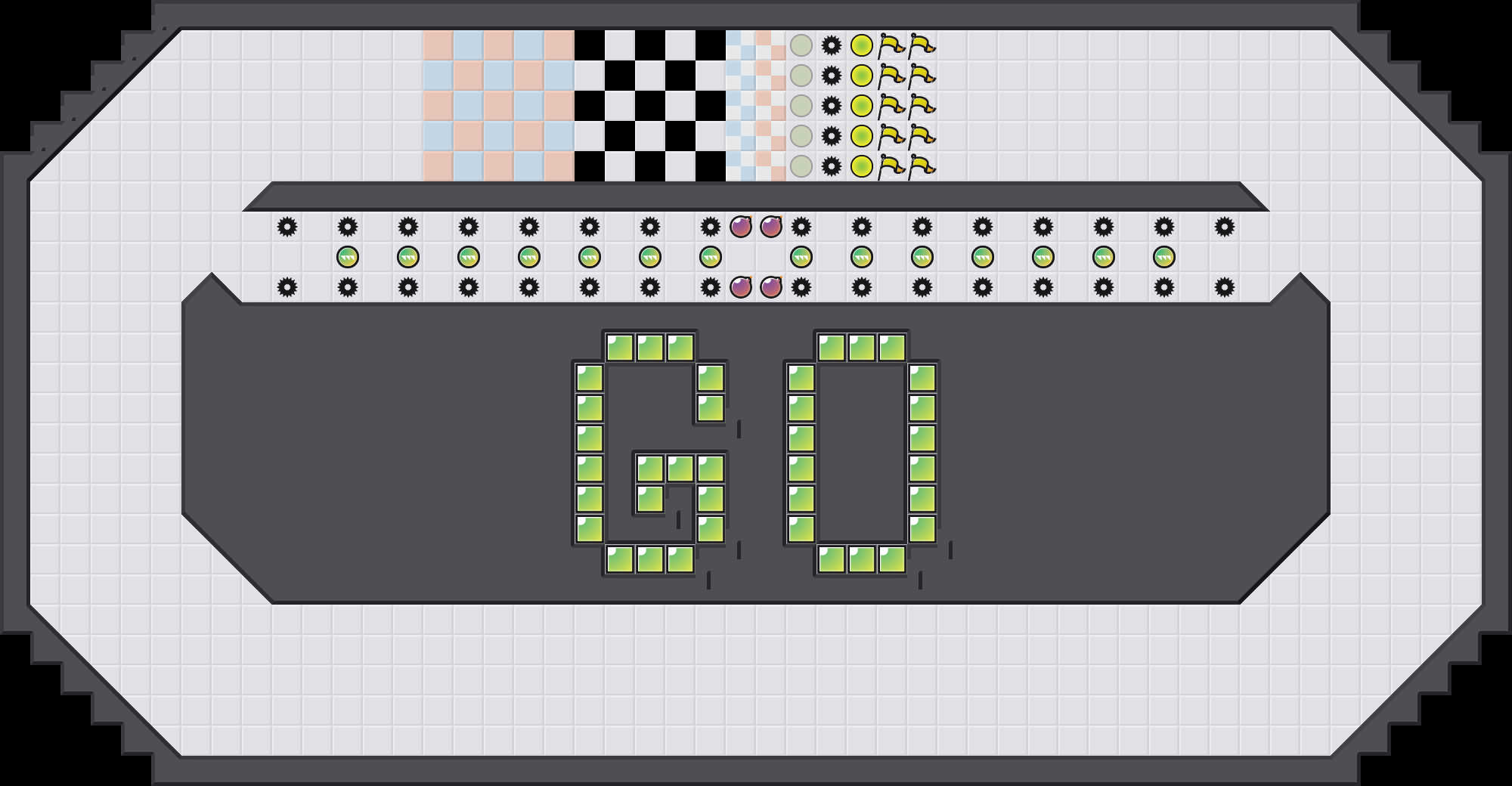
Task: Select the middle yellow ball in the column
Action: (861, 106)
